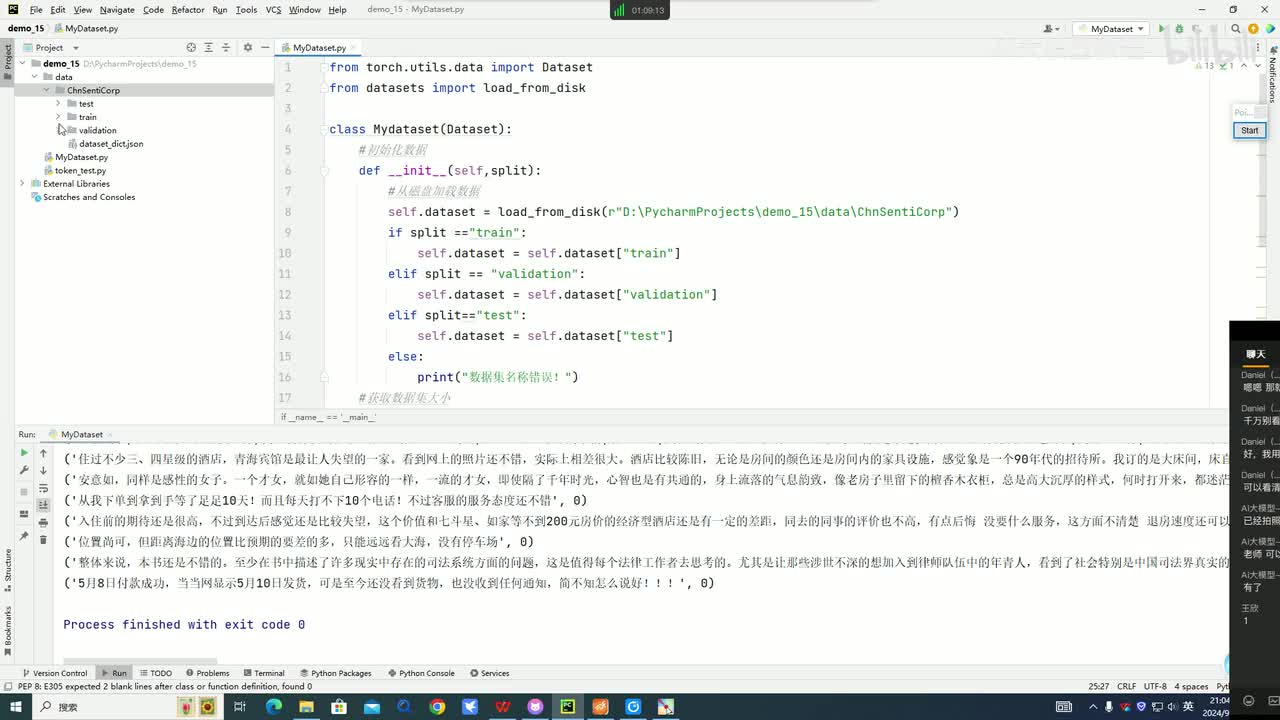This screenshot has width=1280, height=720.
Task: Open Bookmarks side tool window
Action: [x=7, y=629]
